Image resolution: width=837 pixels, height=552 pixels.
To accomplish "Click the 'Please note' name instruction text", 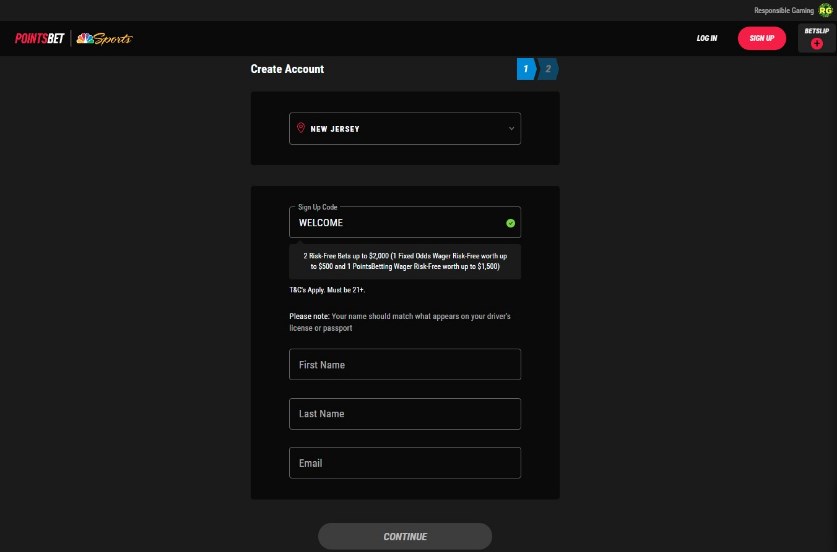I will (400, 322).
